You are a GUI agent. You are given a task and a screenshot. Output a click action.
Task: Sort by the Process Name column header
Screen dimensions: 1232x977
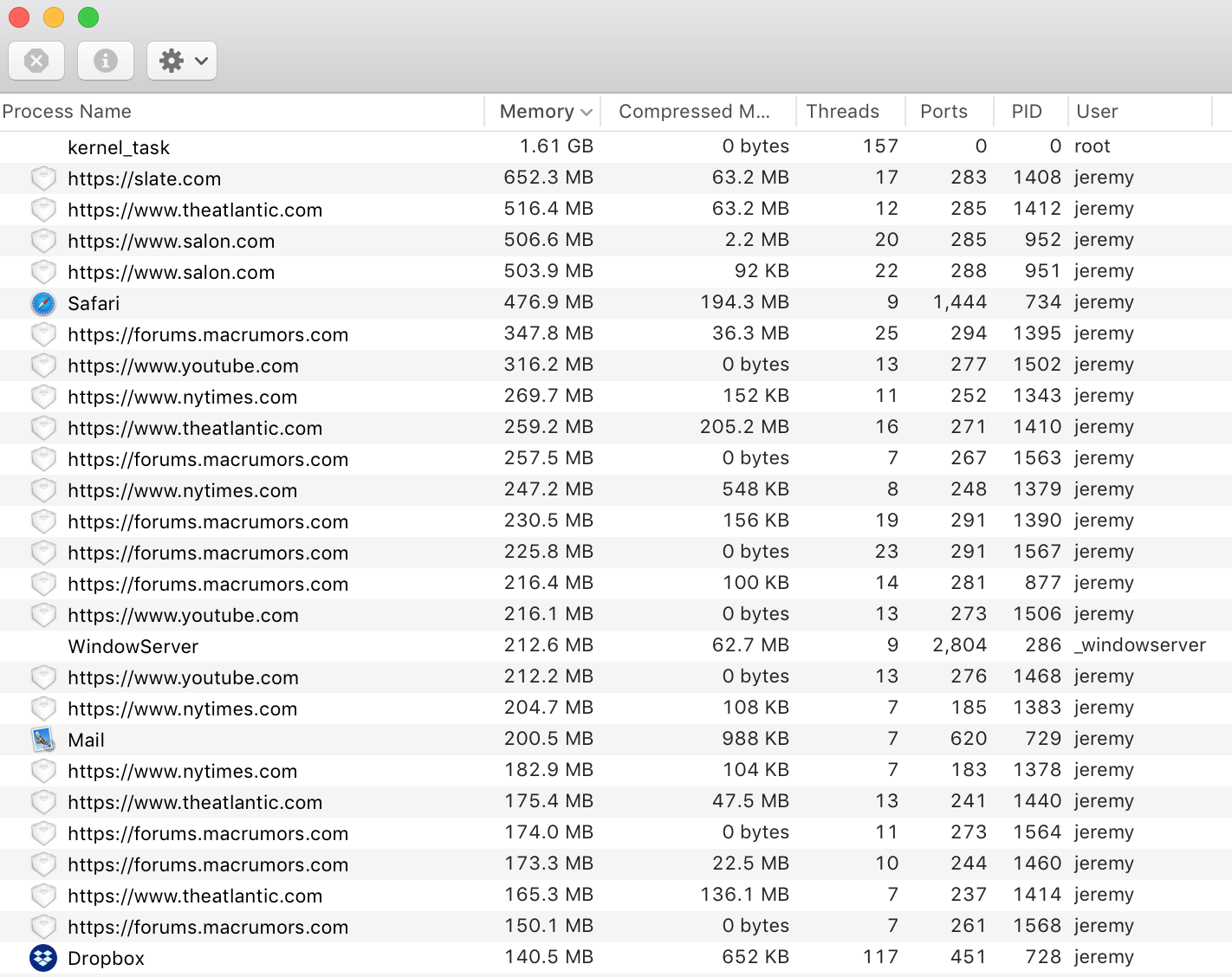tap(242, 112)
